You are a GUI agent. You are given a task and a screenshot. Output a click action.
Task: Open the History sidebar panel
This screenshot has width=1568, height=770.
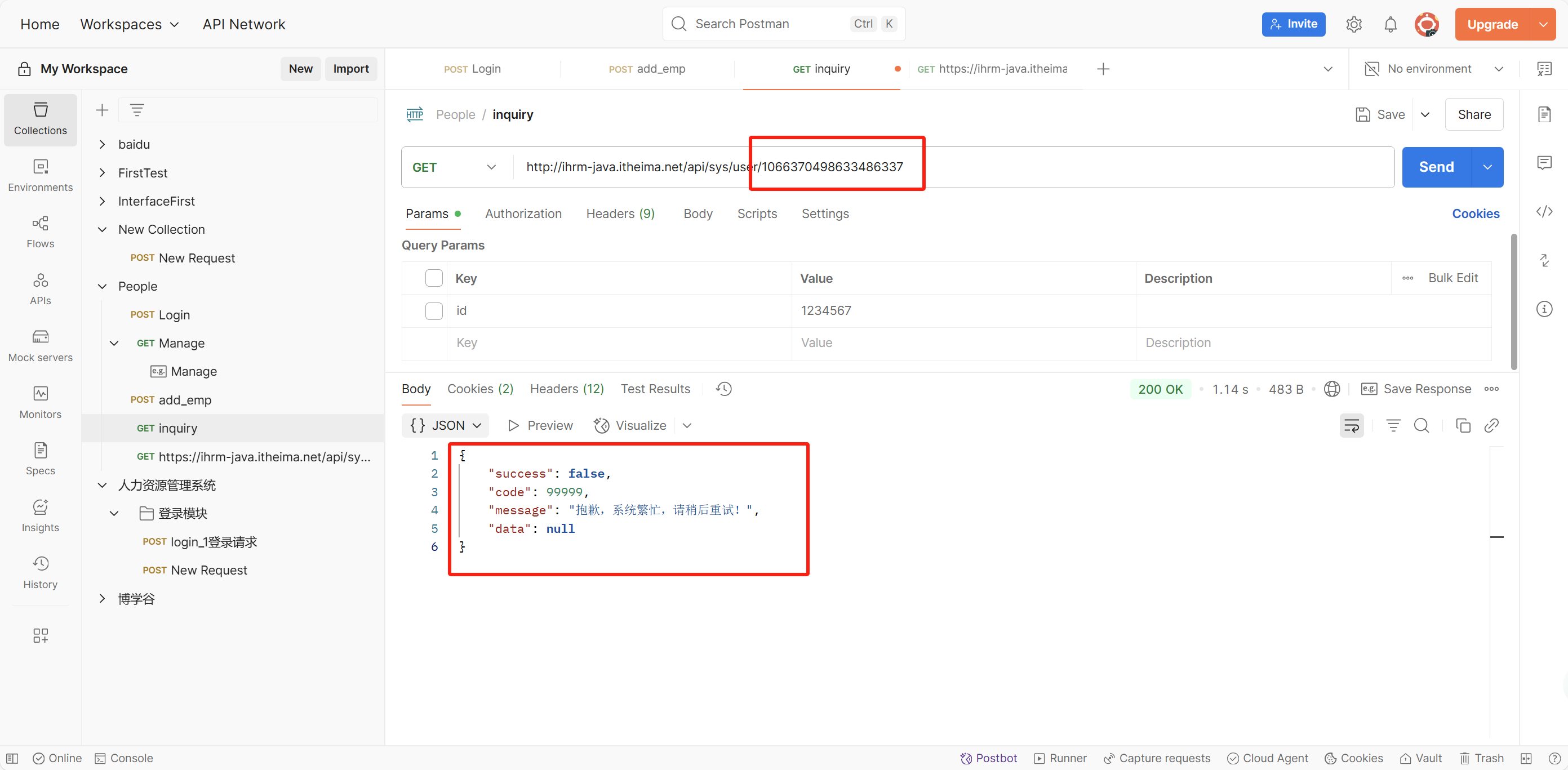pyautogui.click(x=40, y=572)
